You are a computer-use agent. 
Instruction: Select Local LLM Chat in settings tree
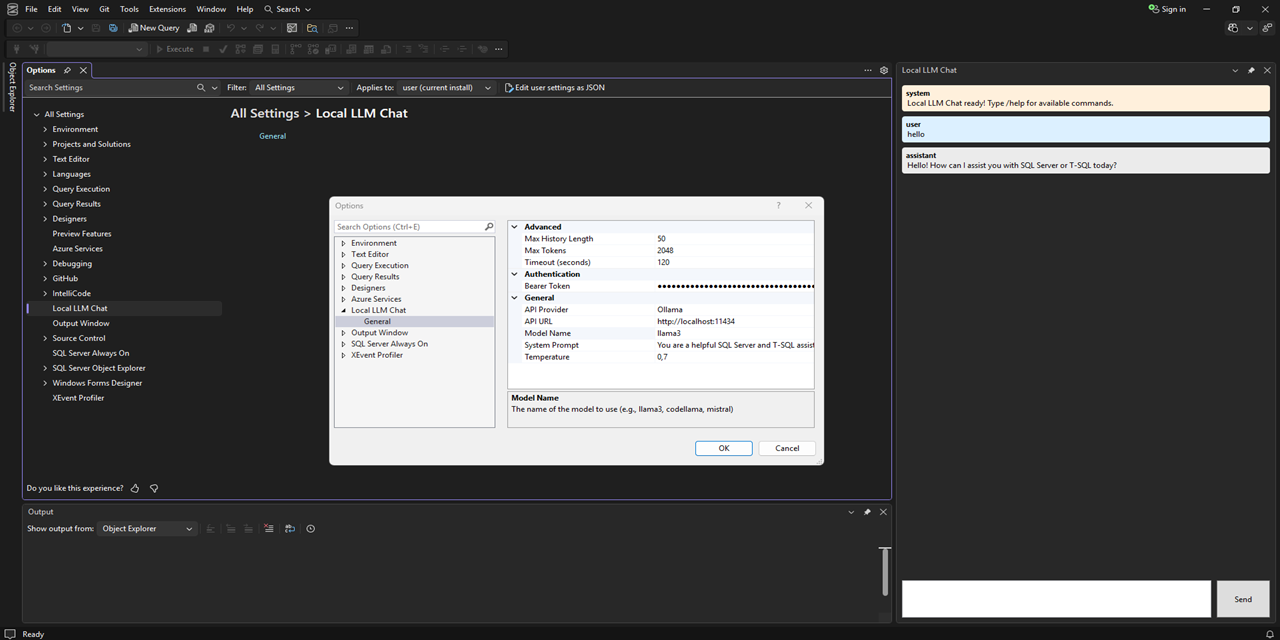(x=80, y=308)
